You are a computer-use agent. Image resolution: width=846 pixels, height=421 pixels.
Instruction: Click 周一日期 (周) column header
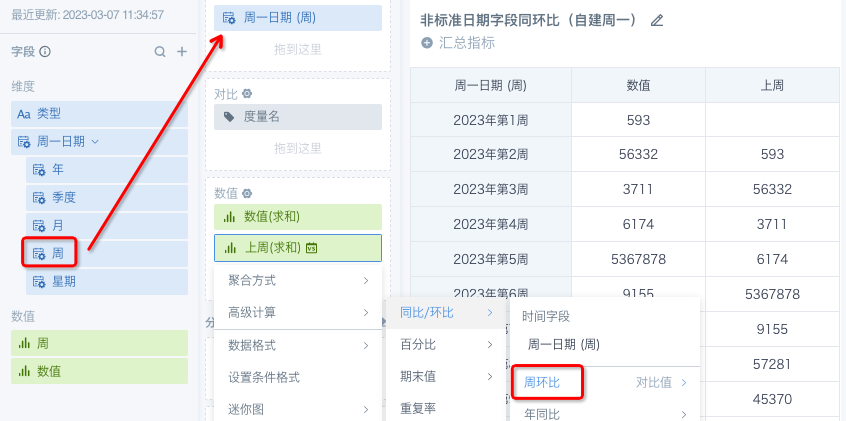coord(490,85)
